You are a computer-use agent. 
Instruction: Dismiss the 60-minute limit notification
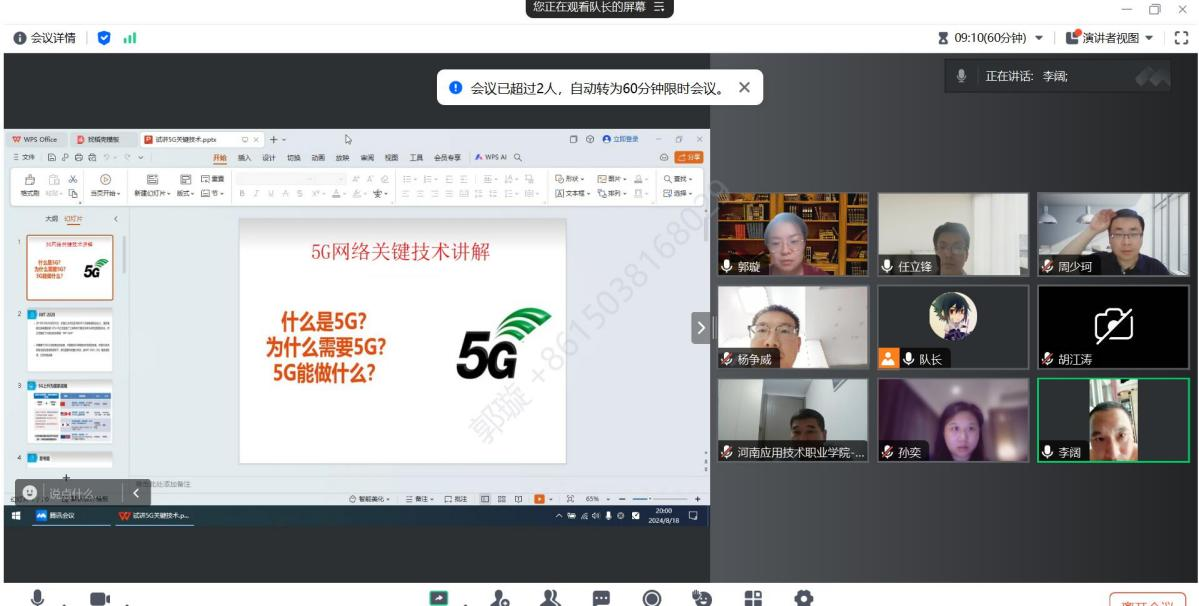click(x=744, y=88)
